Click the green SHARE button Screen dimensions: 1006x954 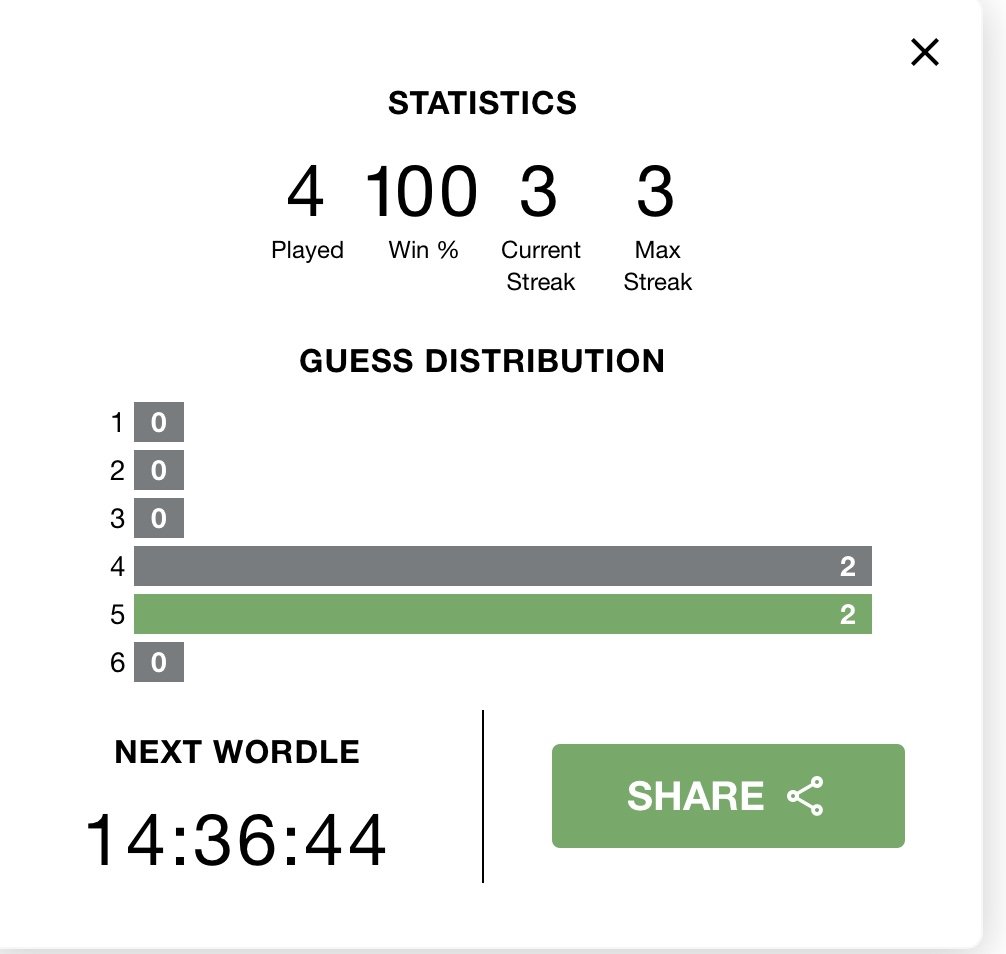[728, 796]
